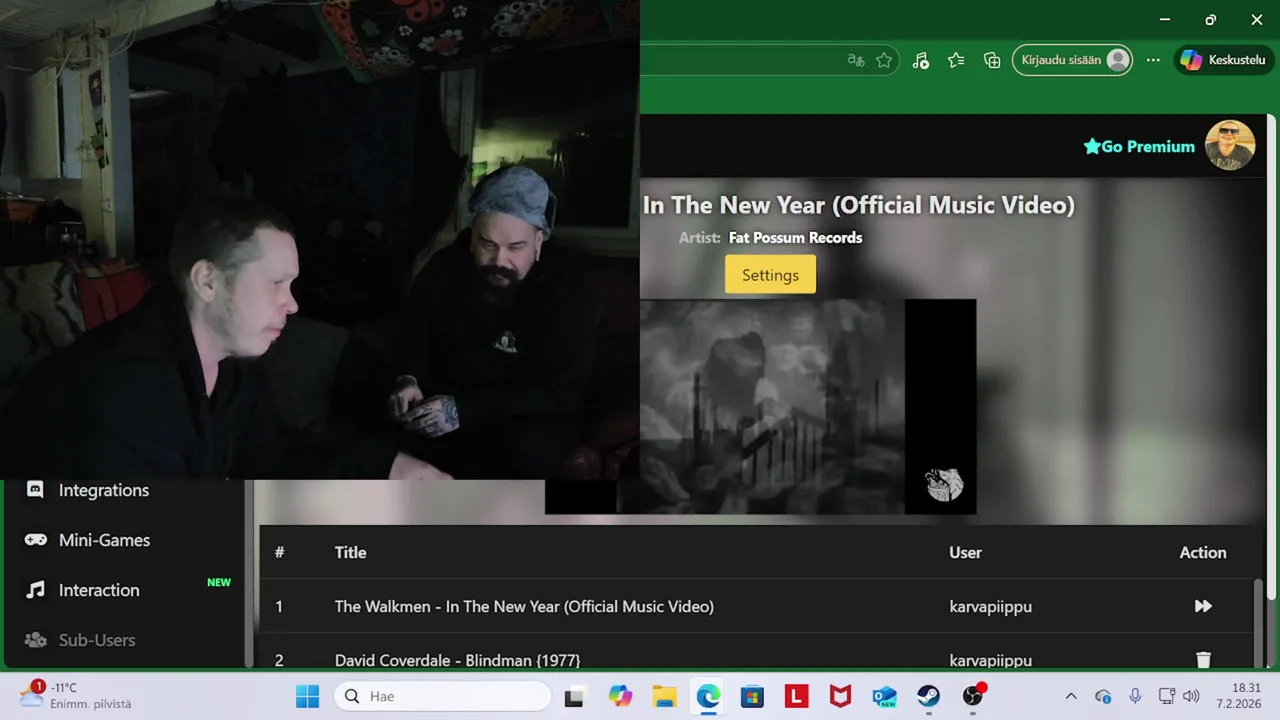The height and width of the screenshot is (720, 1280).
Task: Click the song queue vertical scrollbar
Action: 1258,622
